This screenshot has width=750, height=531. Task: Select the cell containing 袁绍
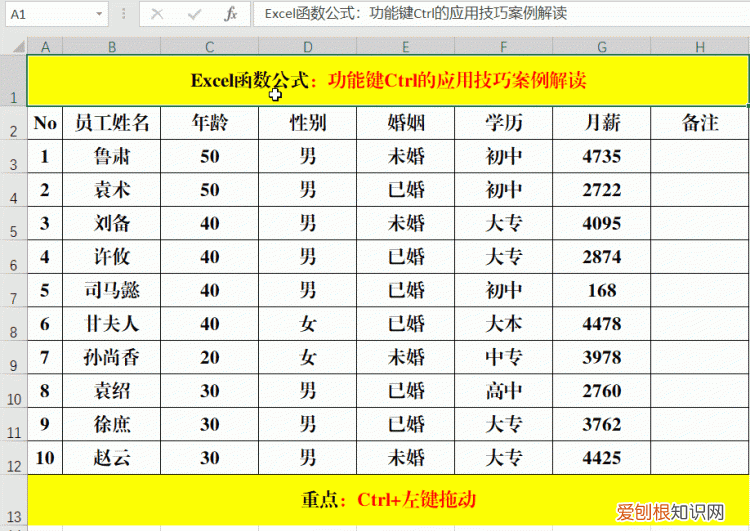[111, 391]
